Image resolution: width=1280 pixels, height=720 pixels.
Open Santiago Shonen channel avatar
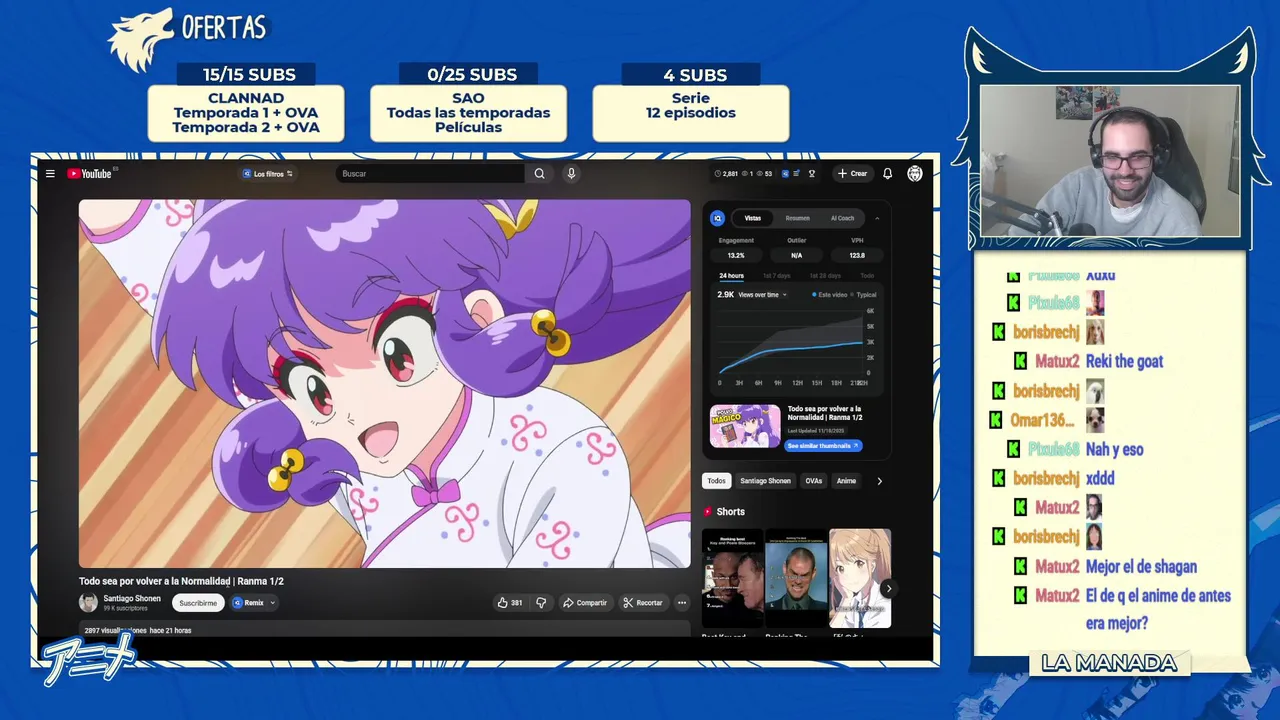pyautogui.click(x=88, y=602)
